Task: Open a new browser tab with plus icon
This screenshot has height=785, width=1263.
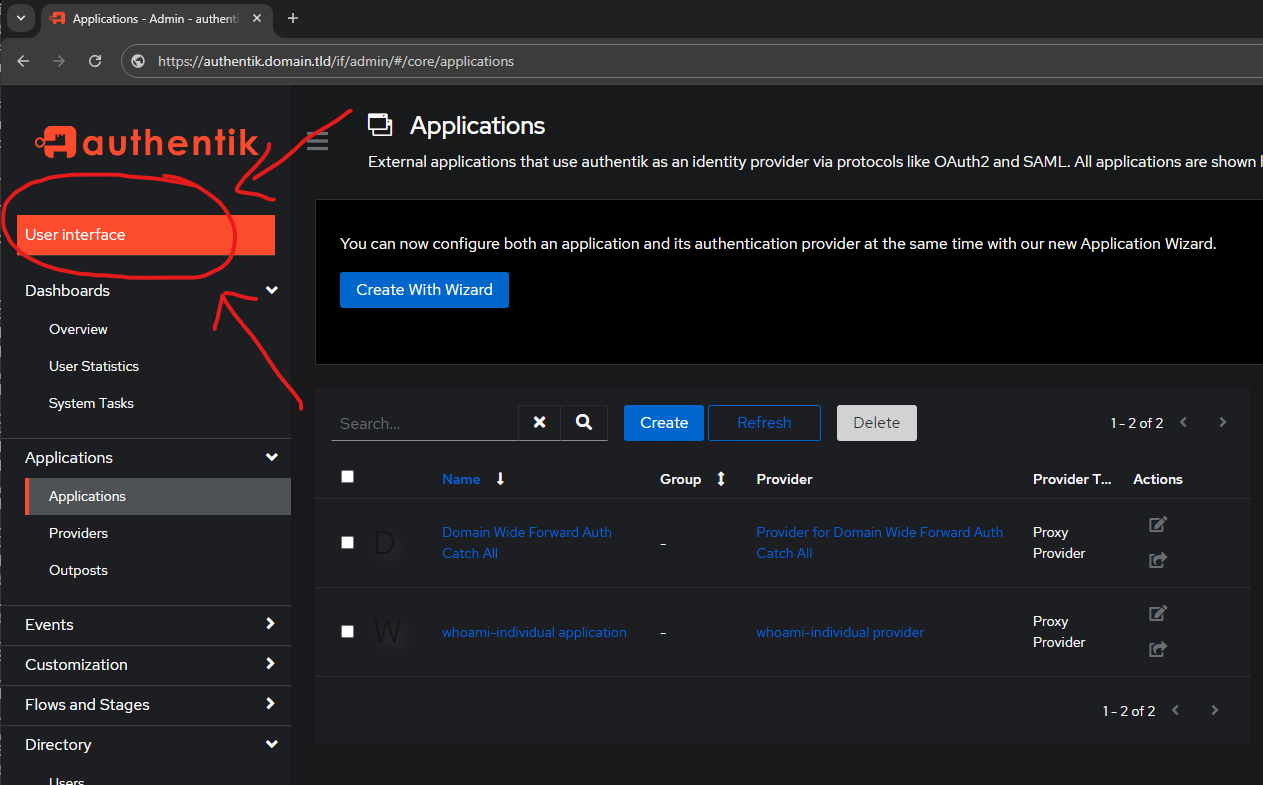Action: (x=293, y=18)
